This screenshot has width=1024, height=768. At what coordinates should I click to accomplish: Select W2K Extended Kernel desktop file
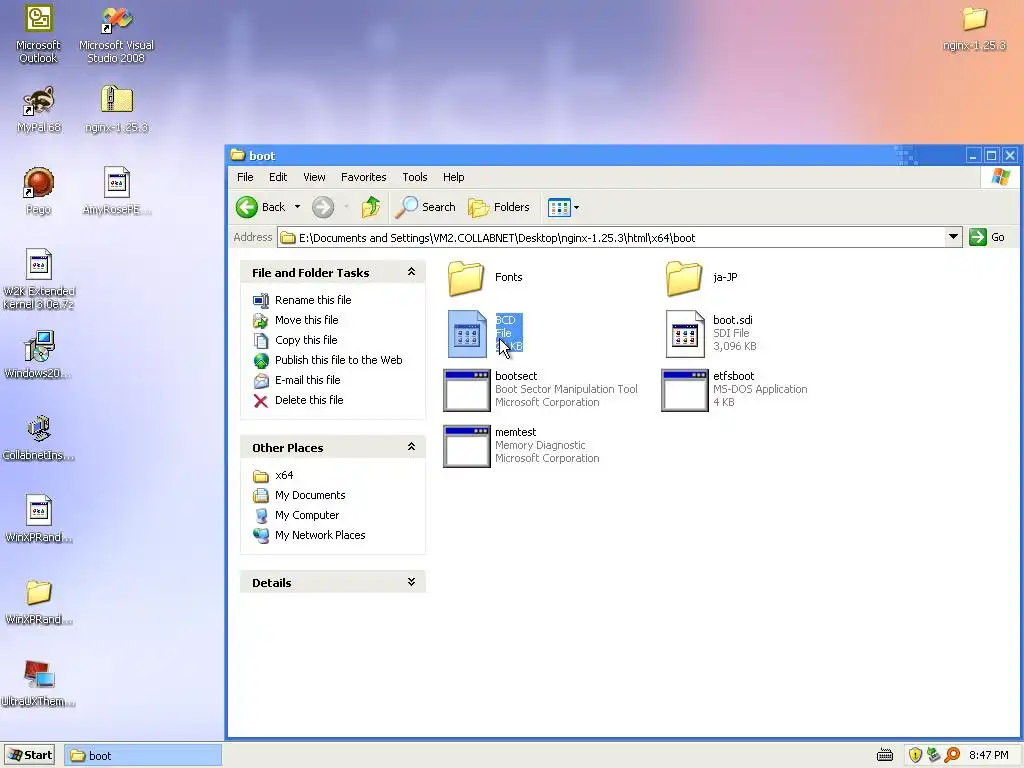(39, 264)
